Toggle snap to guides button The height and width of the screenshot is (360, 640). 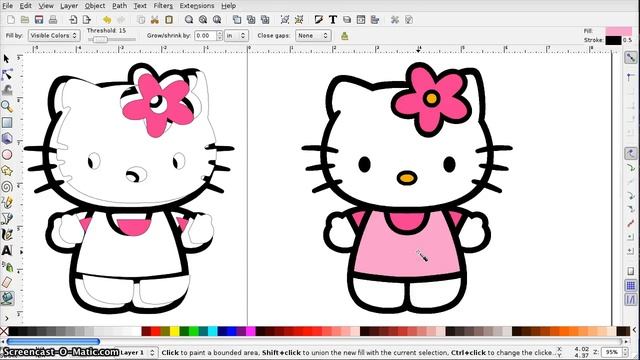tap(631, 300)
